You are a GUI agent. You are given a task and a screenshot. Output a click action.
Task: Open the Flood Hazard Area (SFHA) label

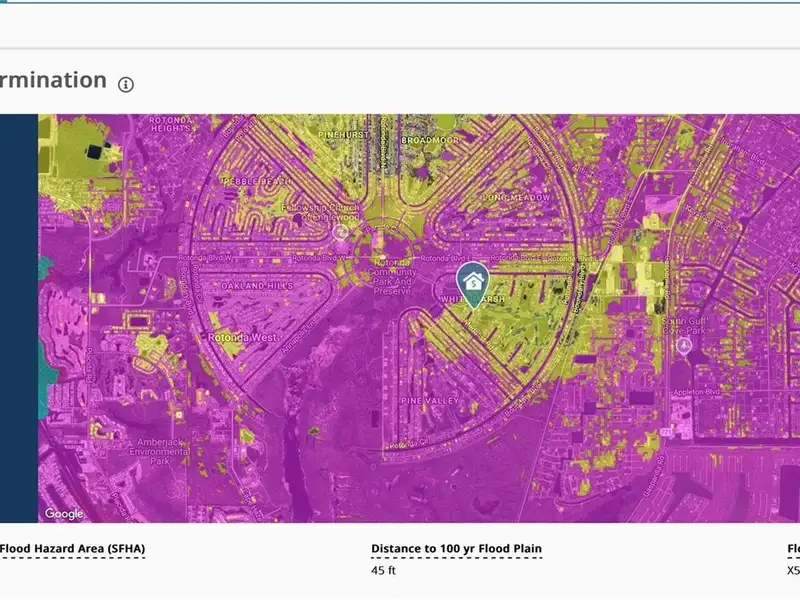pyautogui.click(x=72, y=549)
